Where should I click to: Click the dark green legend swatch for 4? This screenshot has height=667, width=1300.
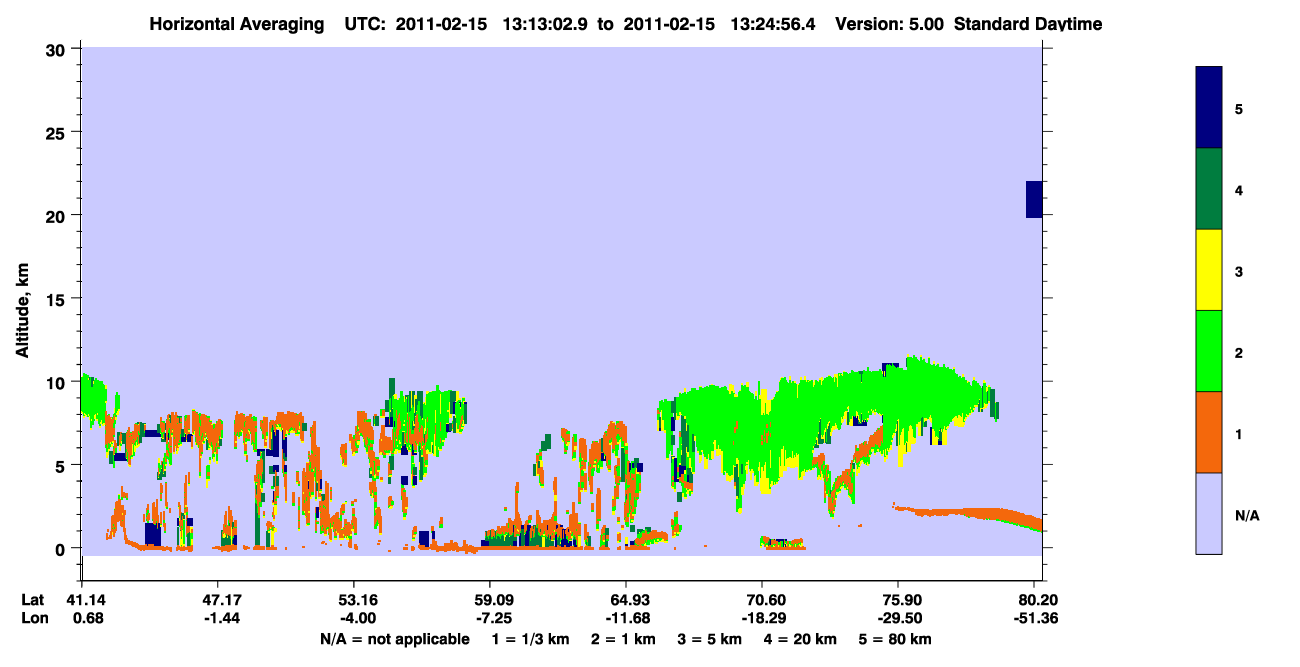pos(1209,189)
